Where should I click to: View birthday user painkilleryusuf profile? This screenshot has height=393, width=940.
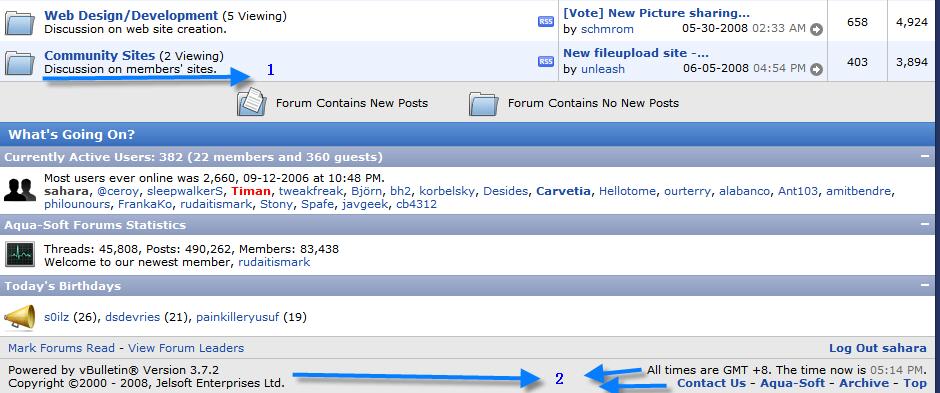(x=237, y=317)
